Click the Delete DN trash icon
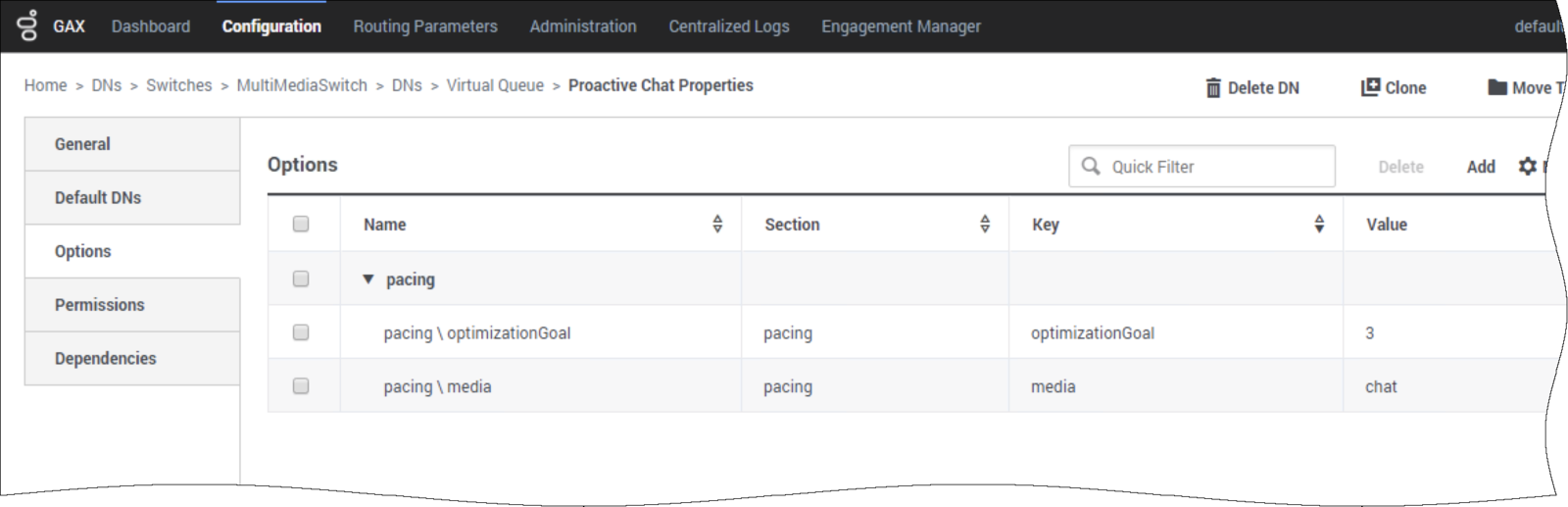This screenshot has height=507, width=1568. pyautogui.click(x=1213, y=87)
